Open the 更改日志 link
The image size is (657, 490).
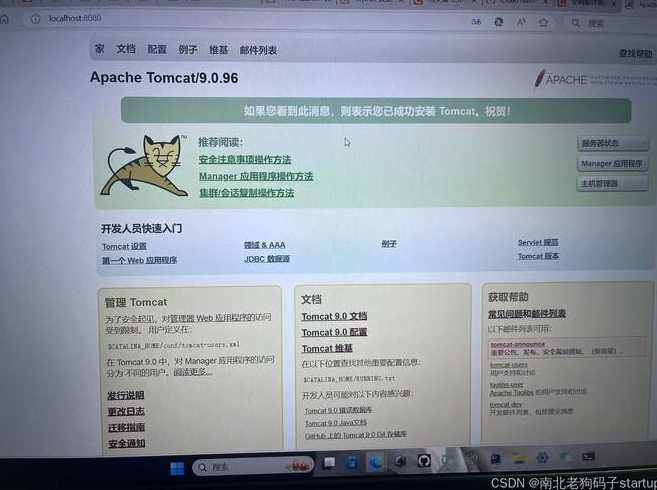(x=126, y=412)
